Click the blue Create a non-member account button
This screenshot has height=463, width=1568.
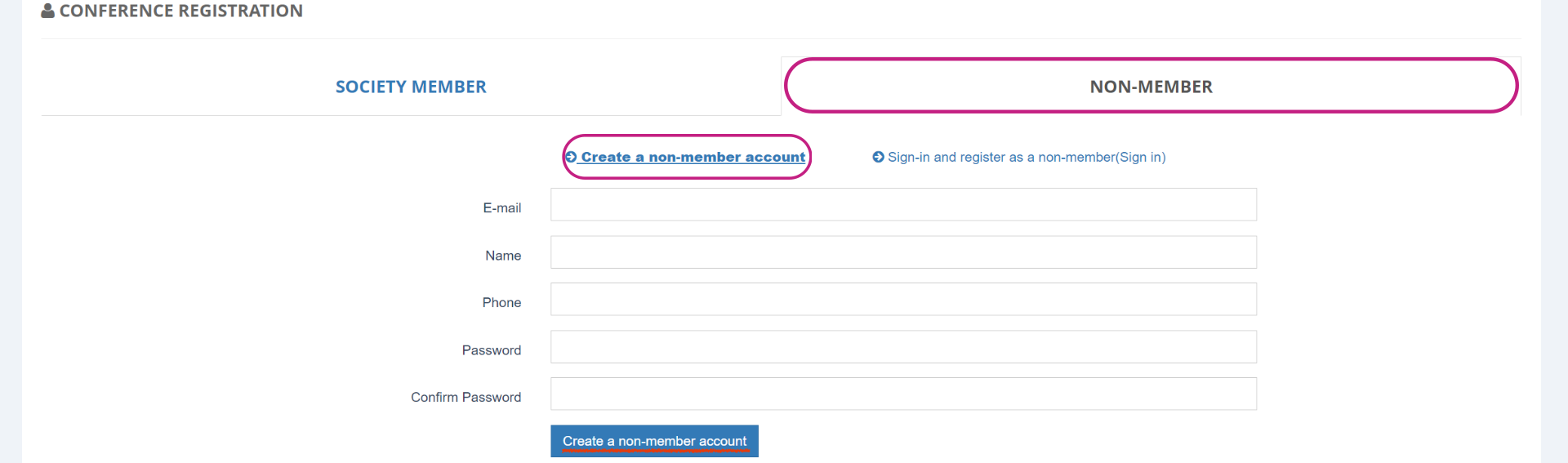tap(654, 441)
